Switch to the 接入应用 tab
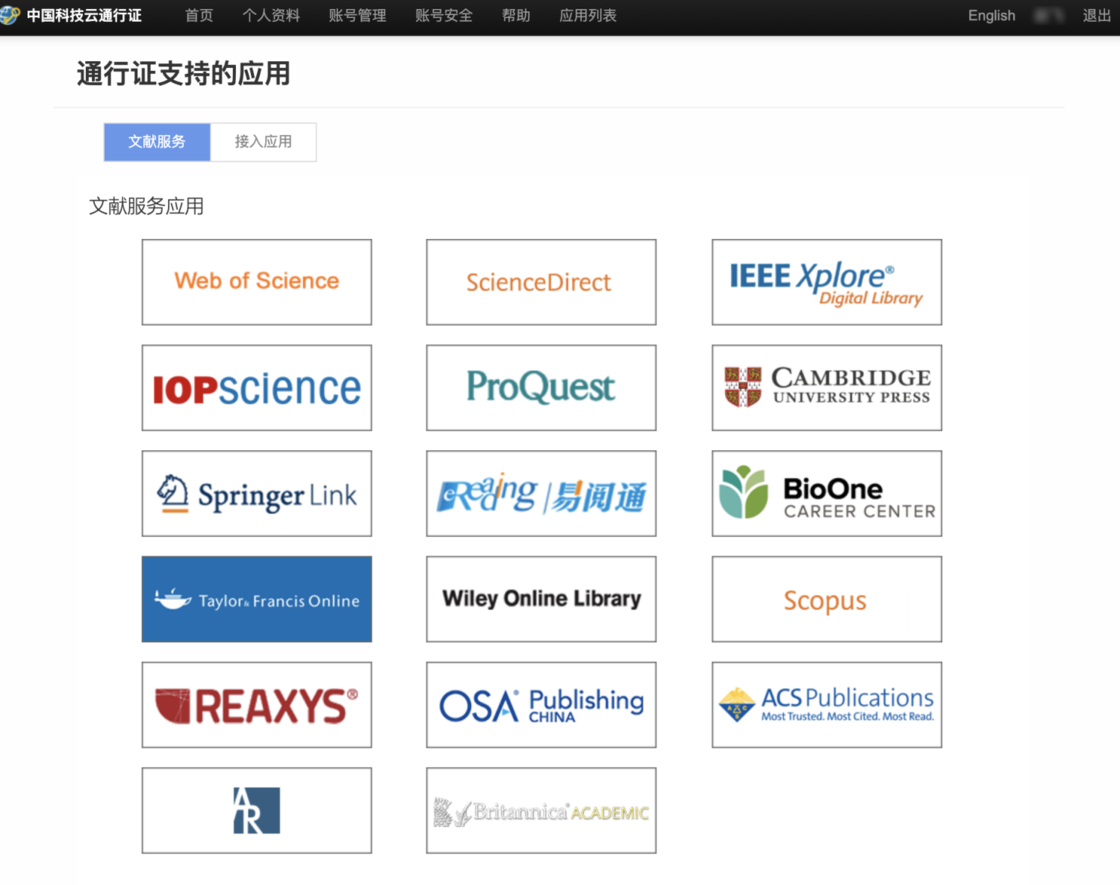The width and height of the screenshot is (1120, 885). tap(264, 142)
